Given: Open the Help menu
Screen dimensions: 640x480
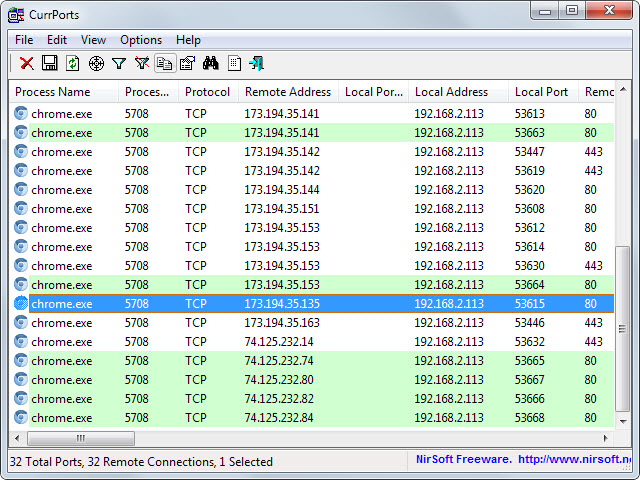Looking at the screenshot, I should [188, 40].
